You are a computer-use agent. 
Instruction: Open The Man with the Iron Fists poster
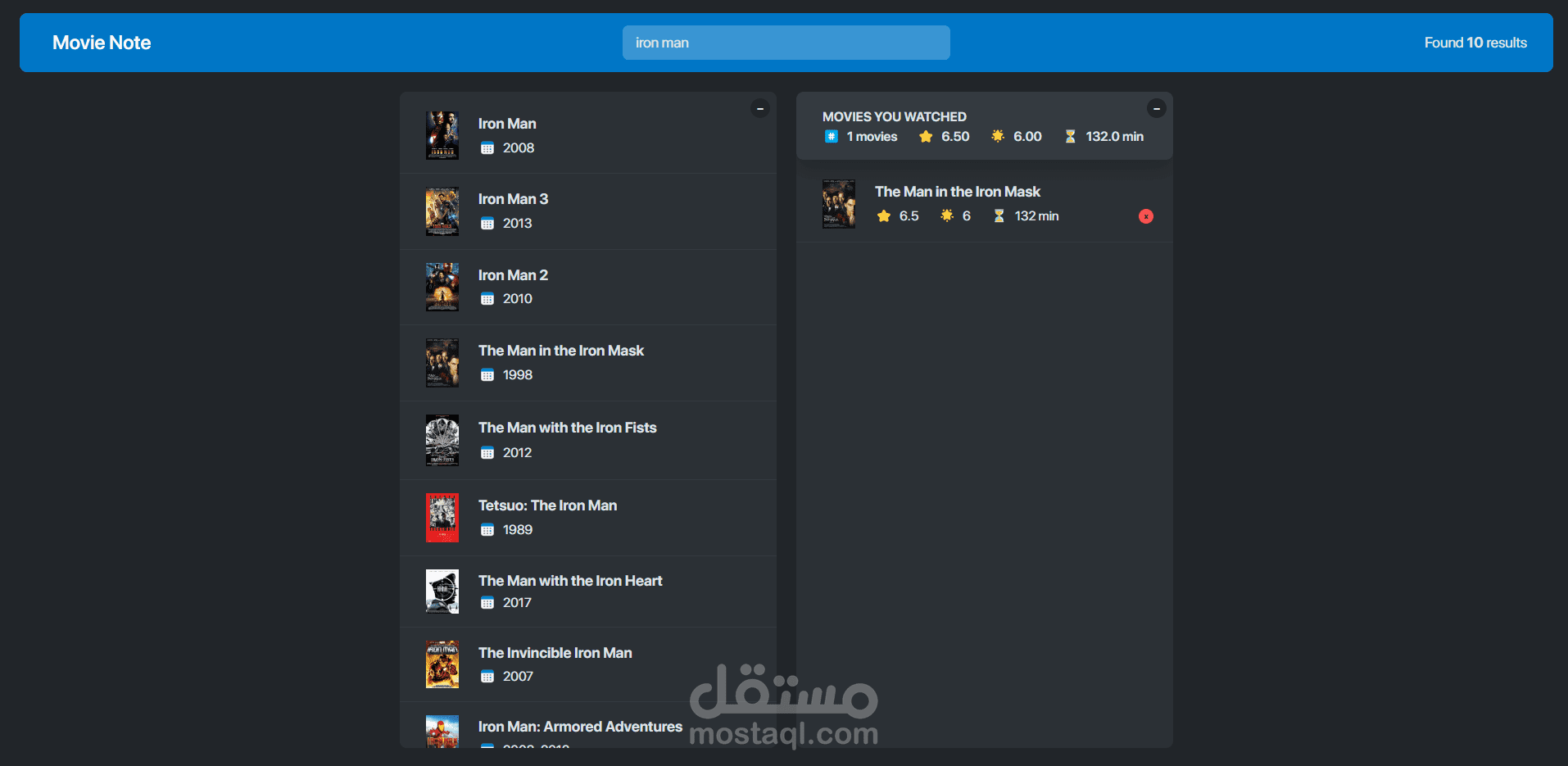tap(442, 440)
